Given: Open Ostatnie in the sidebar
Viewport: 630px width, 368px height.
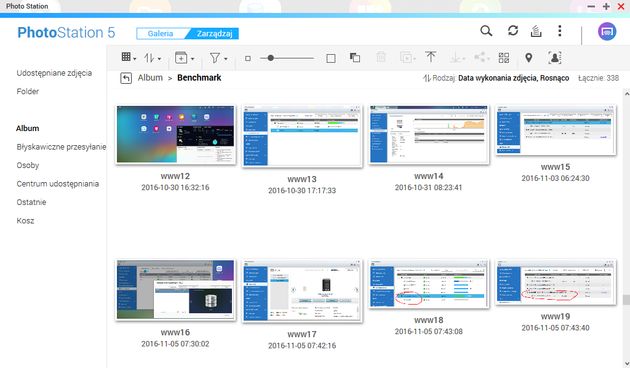Looking at the screenshot, I should pos(31,202).
